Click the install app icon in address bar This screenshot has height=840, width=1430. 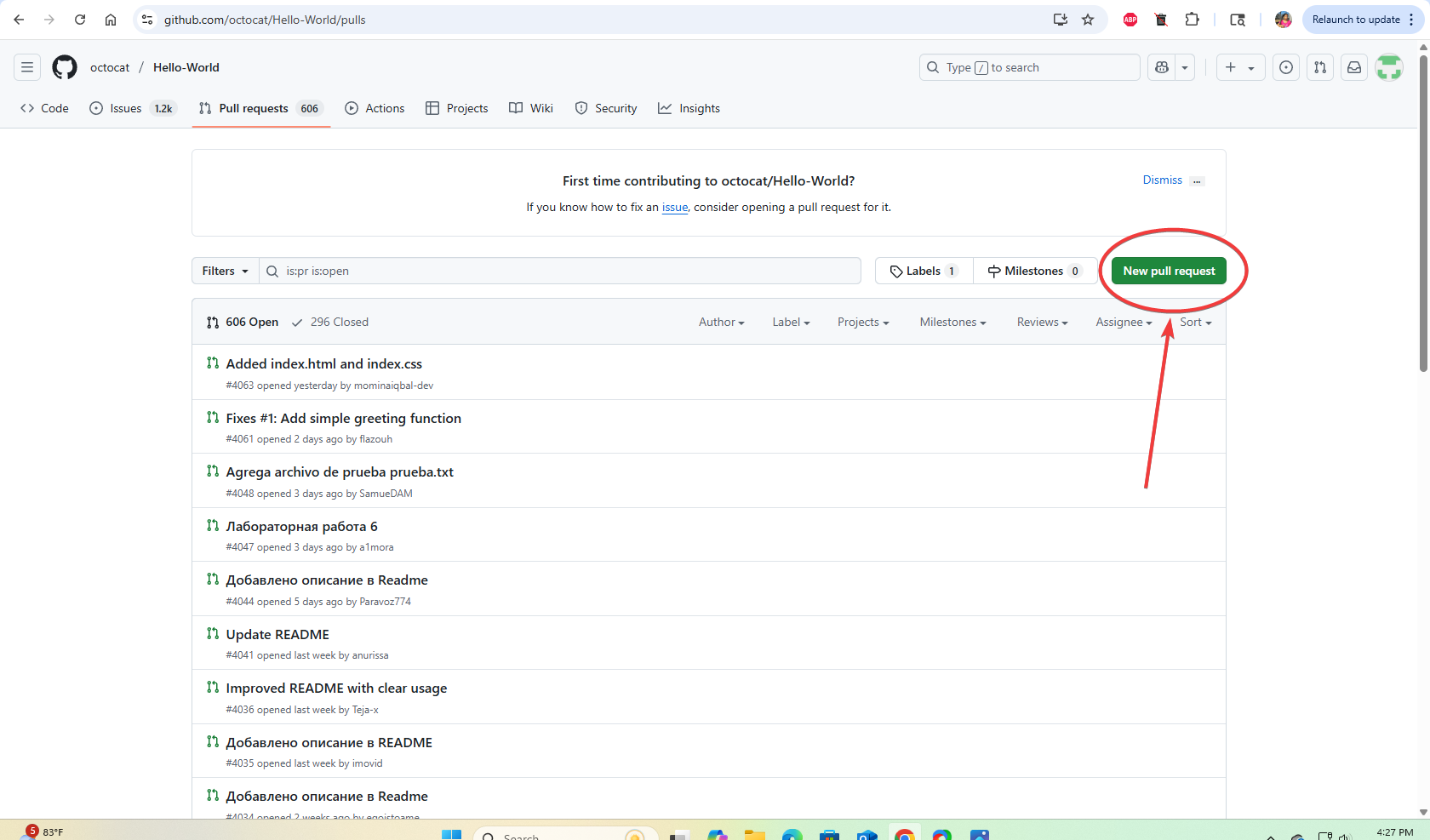click(x=1061, y=20)
